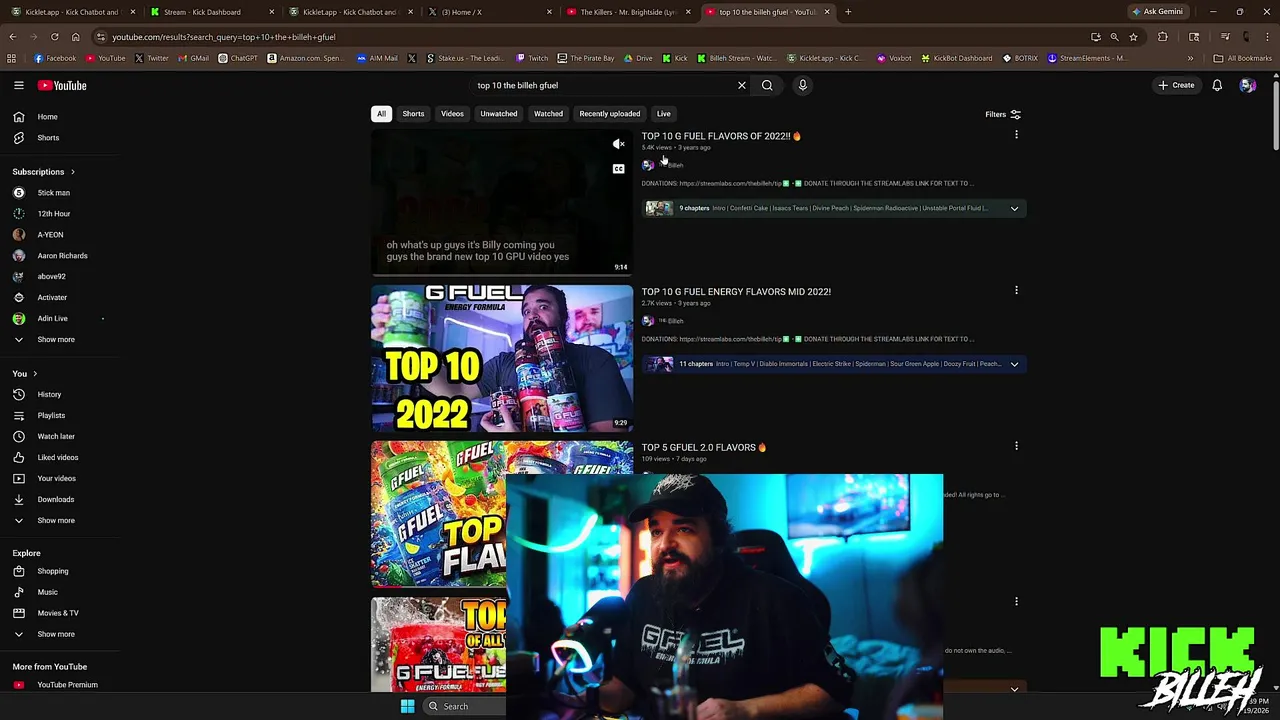
Task: Expand the 11 chapters list on second video
Action: [x=1014, y=364]
